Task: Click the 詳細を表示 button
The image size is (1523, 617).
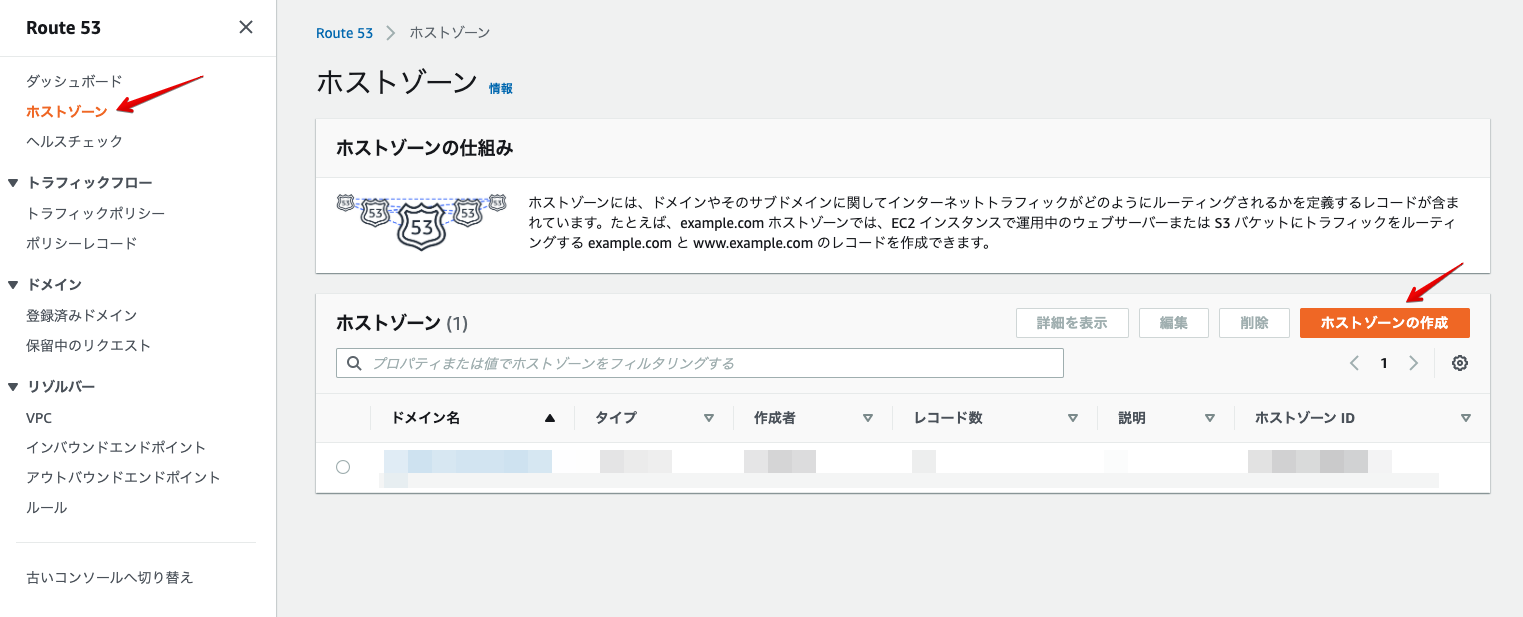Action: [1072, 322]
